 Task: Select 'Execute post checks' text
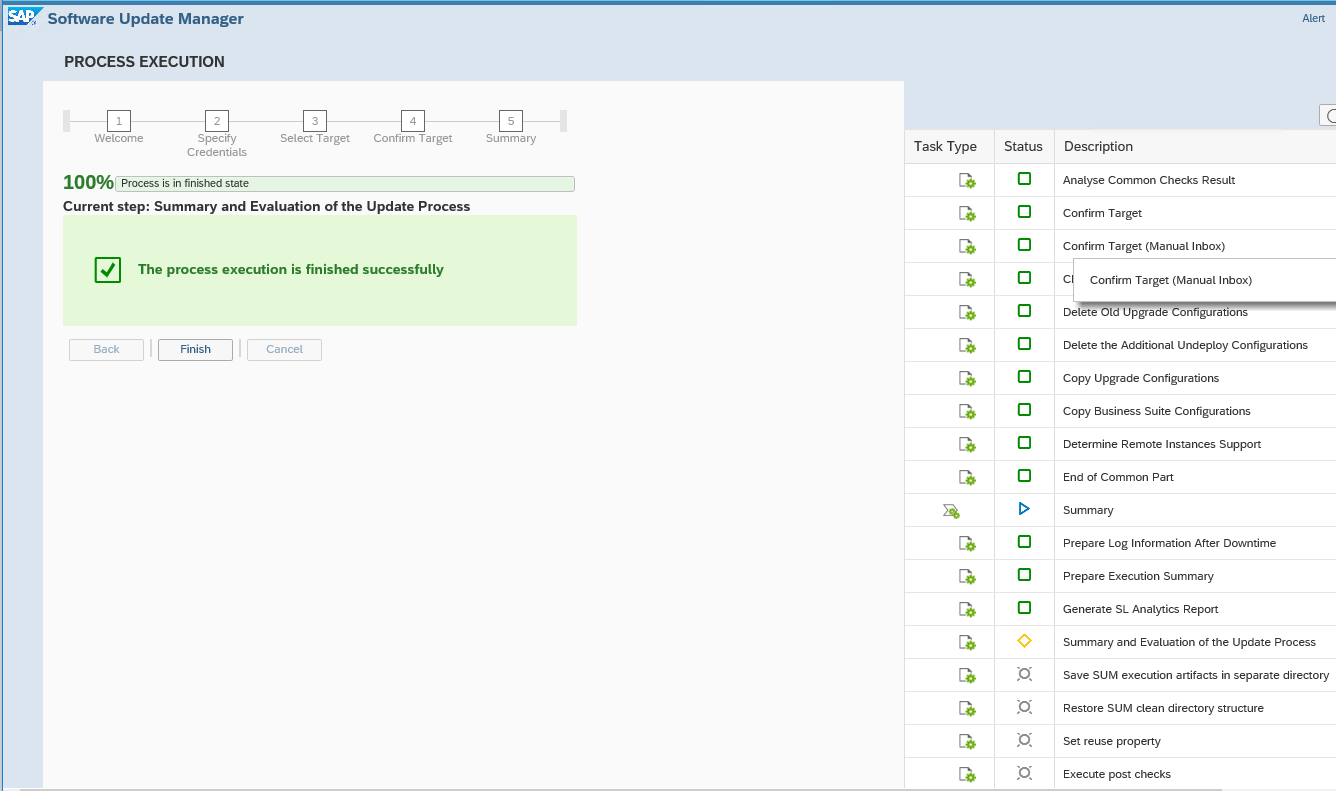[x=1117, y=775]
